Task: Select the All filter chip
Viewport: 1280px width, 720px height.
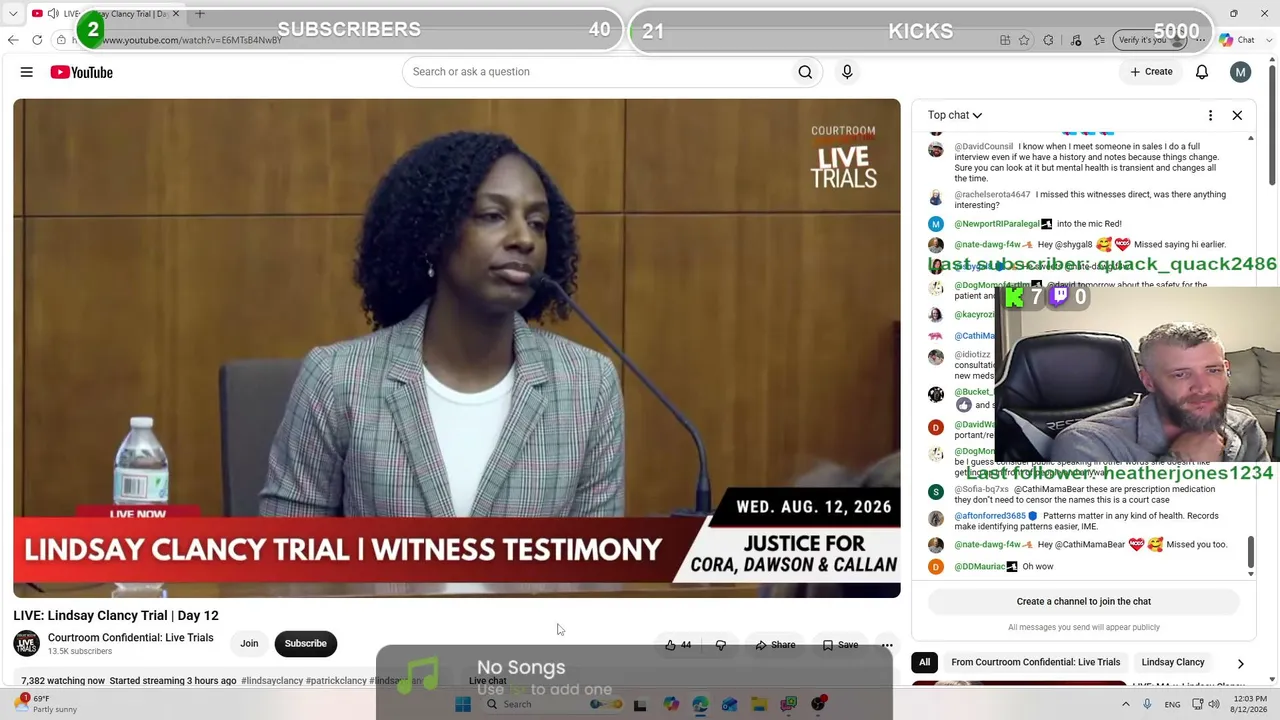Action: pyautogui.click(x=925, y=662)
